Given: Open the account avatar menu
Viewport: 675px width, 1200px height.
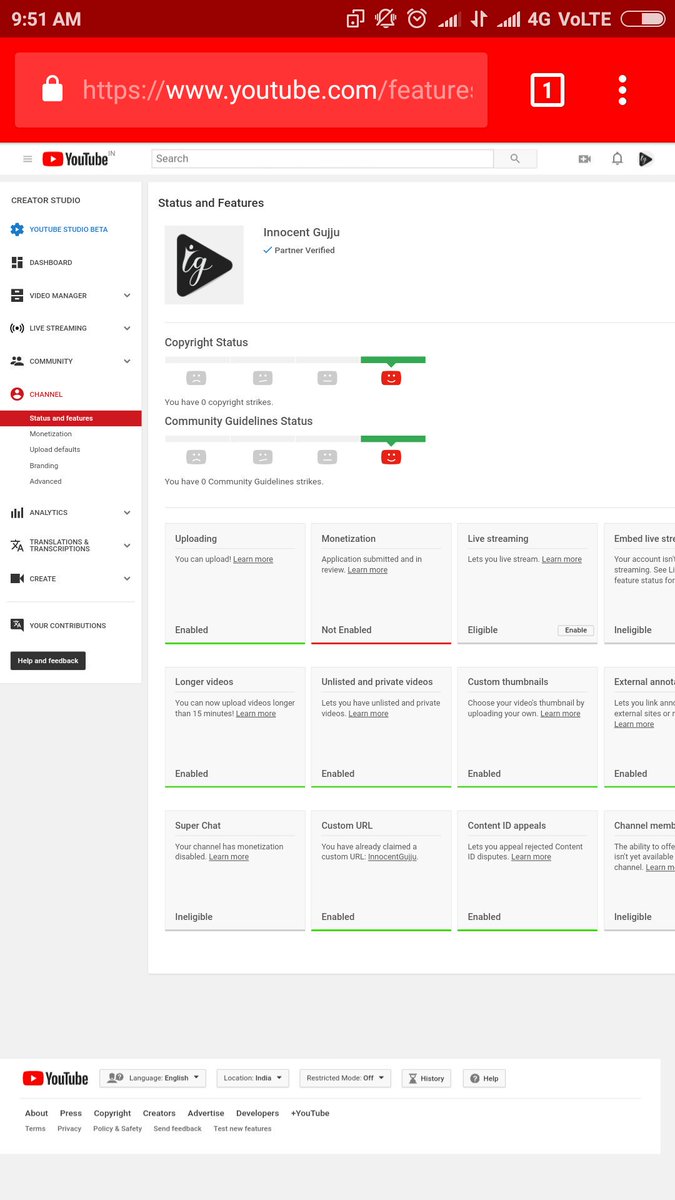Looking at the screenshot, I should click(646, 159).
